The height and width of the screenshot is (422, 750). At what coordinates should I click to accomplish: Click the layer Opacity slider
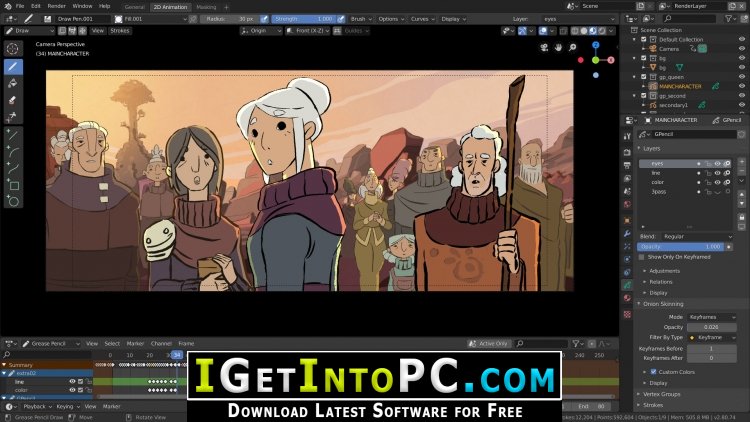pos(681,247)
